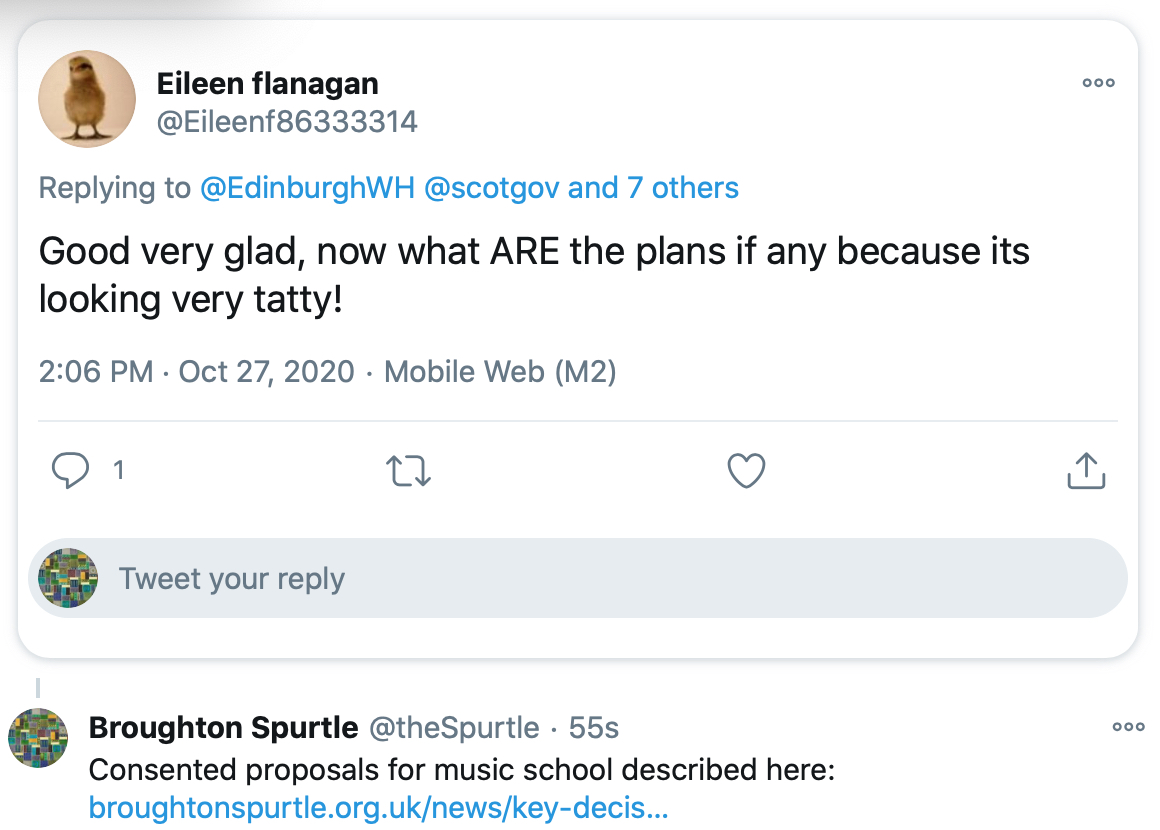The height and width of the screenshot is (830, 1160).
Task: Like the tweet with heart icon
Action: tap(746, 470)
